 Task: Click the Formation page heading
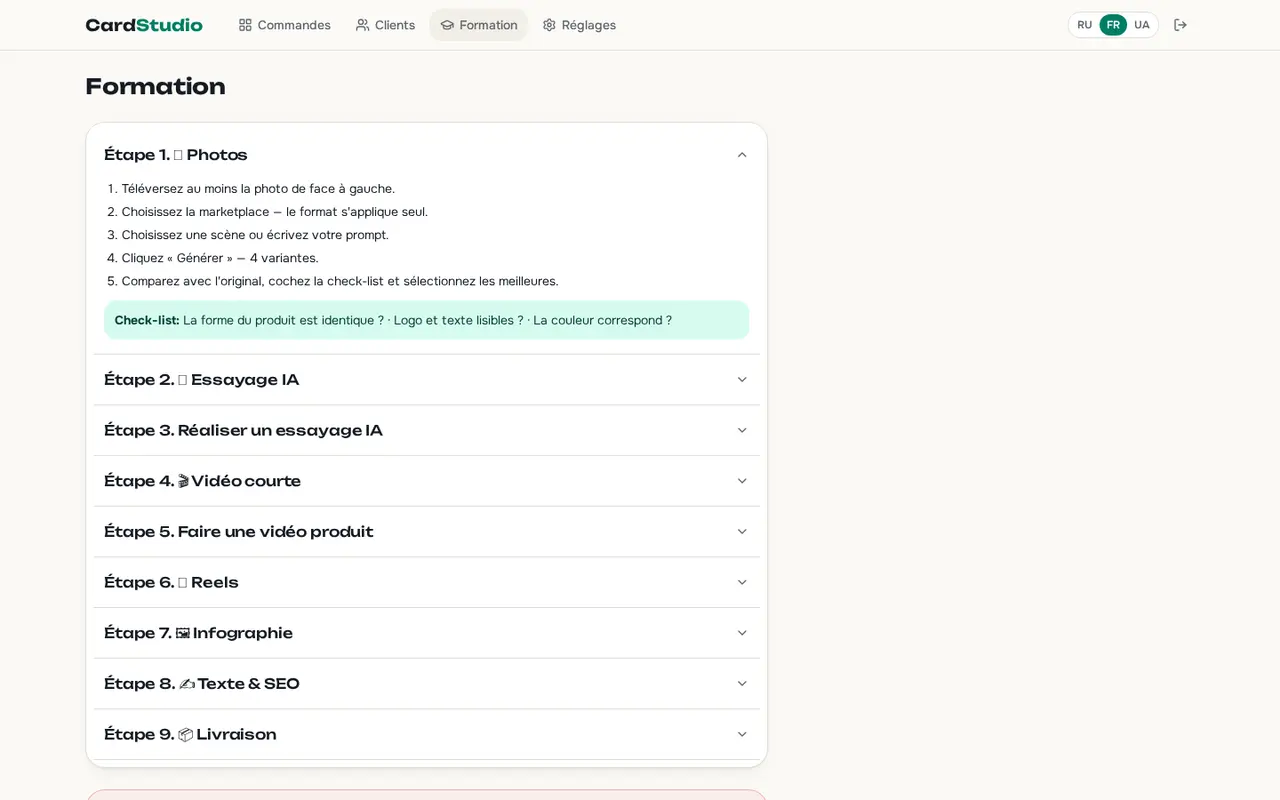coord(155,87)
